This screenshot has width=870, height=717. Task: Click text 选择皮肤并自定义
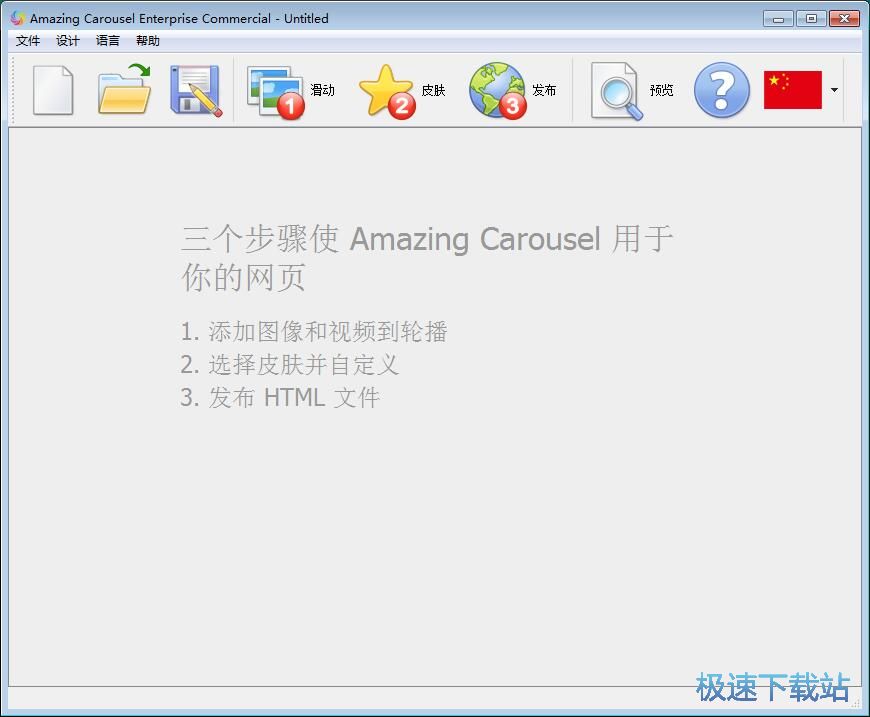[304, 365]
